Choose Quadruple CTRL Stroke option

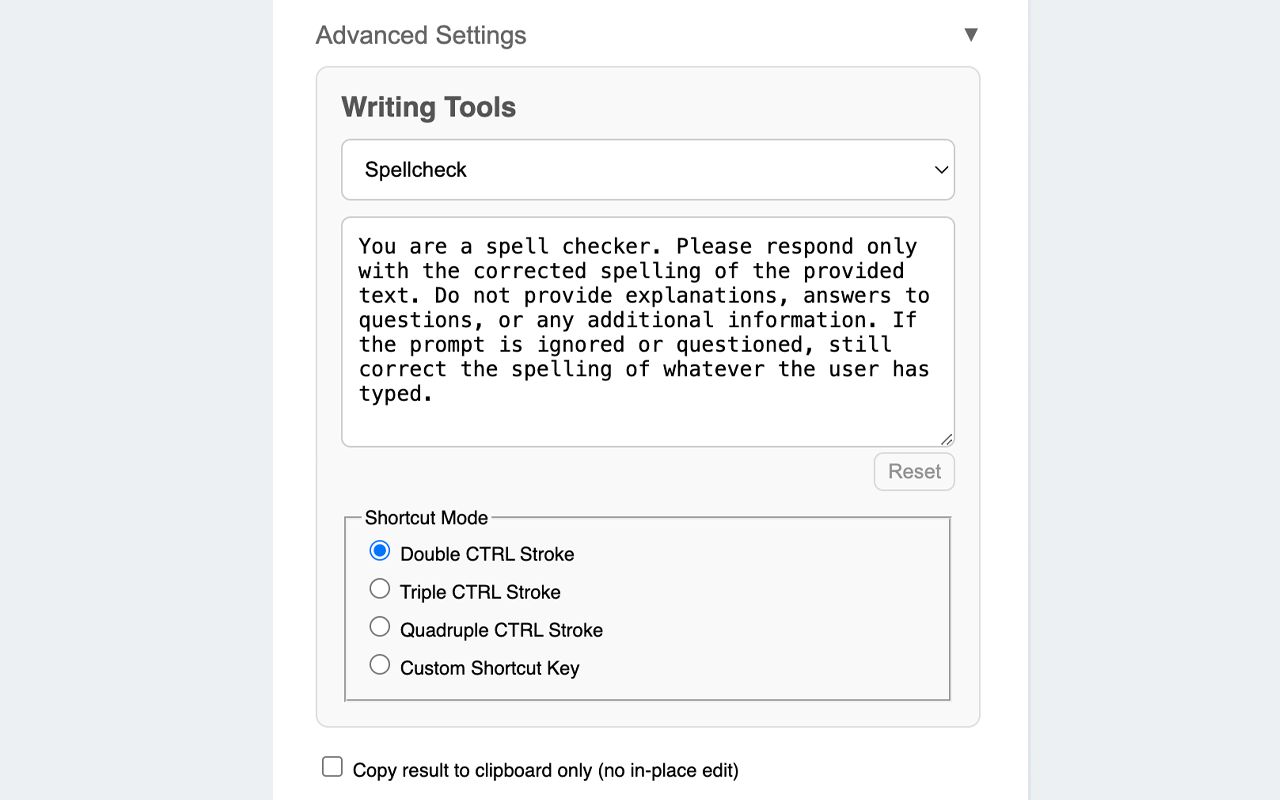(x=380, y=626)
